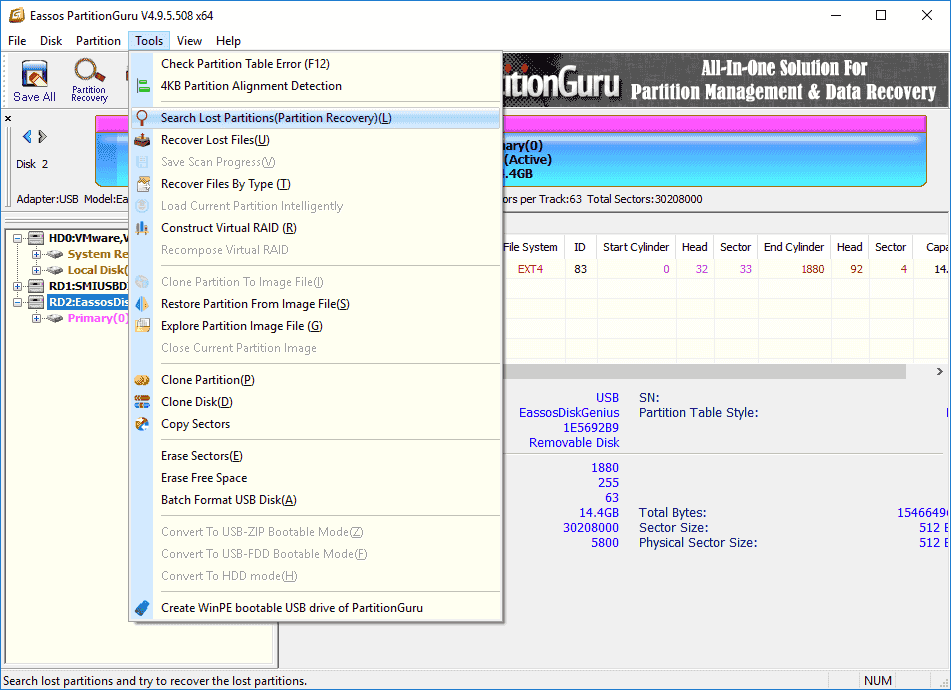This screenshot has height=690, width=951.
Task: Click the Search Lost Partitions magnifier icon
Action: pos(142,118)
